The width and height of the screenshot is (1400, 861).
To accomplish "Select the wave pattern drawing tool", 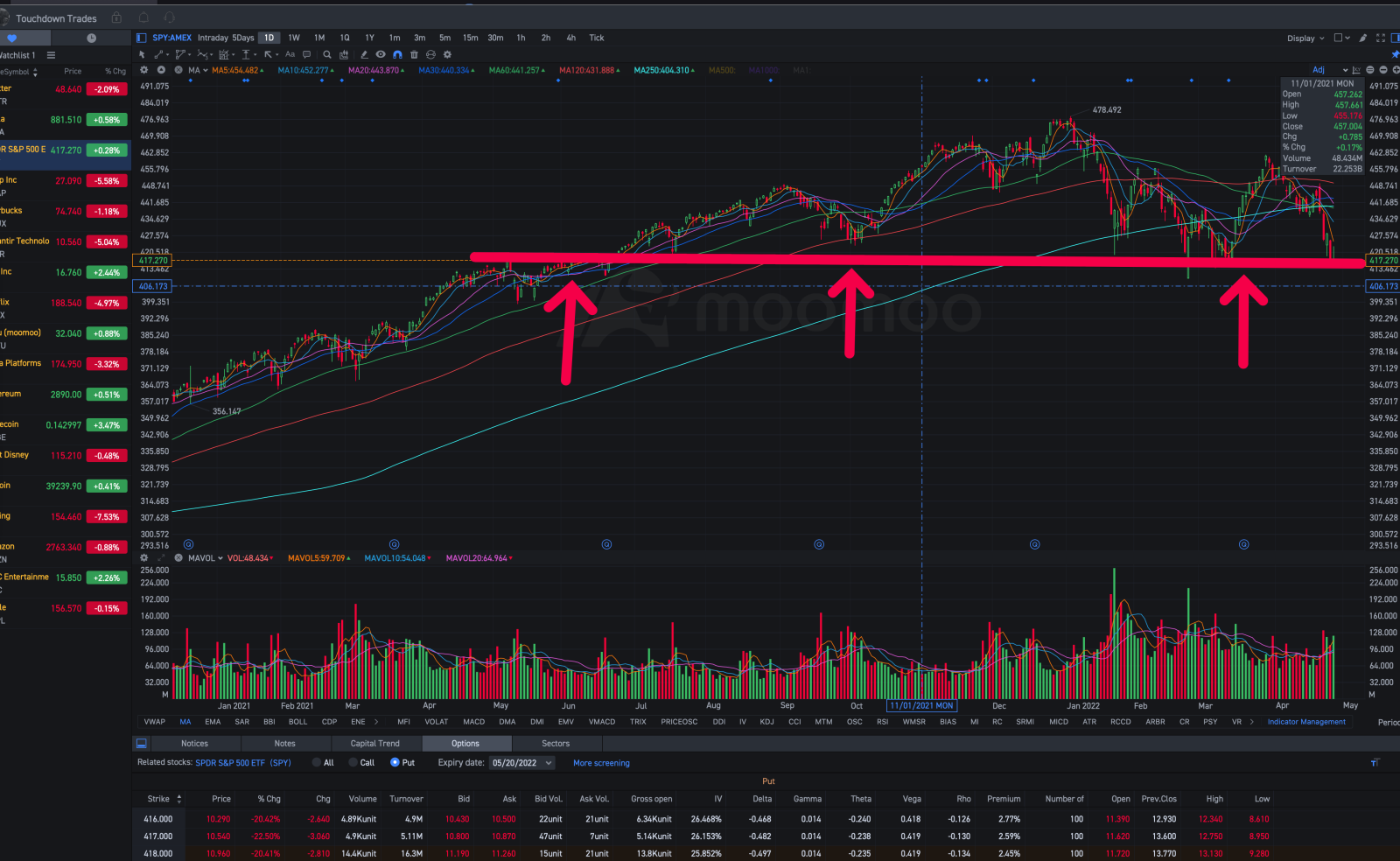I will coord(203,54).
